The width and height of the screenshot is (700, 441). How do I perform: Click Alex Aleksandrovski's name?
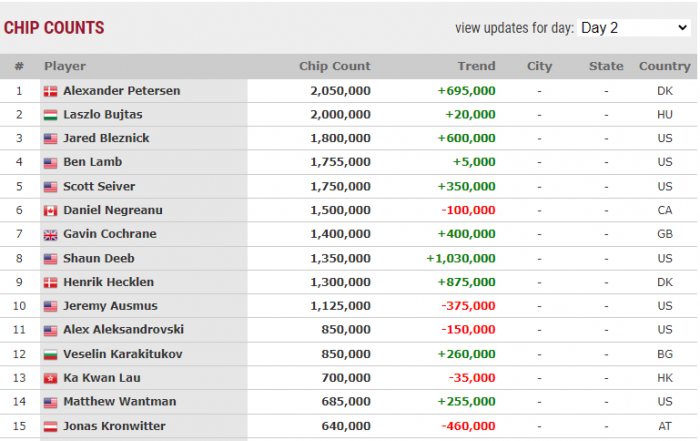pyautogui.click(x=124, y=329)
